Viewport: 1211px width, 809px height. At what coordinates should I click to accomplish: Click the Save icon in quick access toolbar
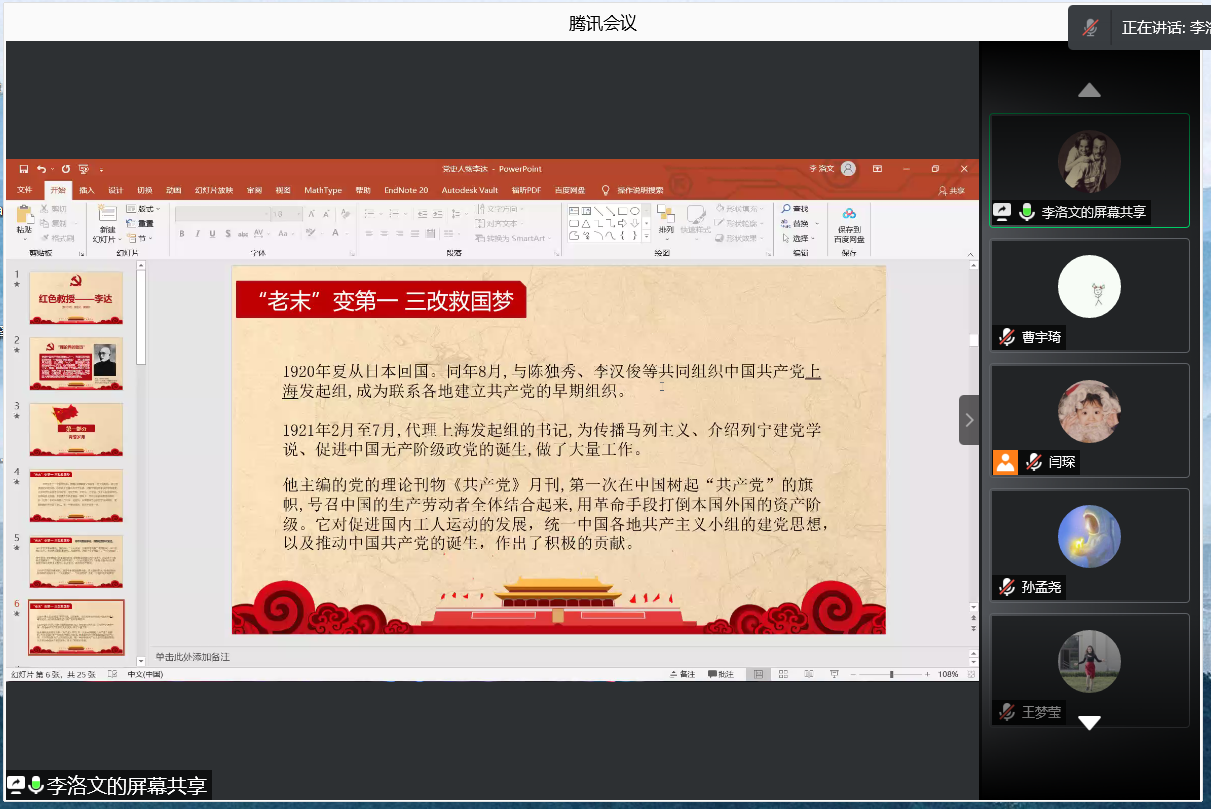(23, 169)
